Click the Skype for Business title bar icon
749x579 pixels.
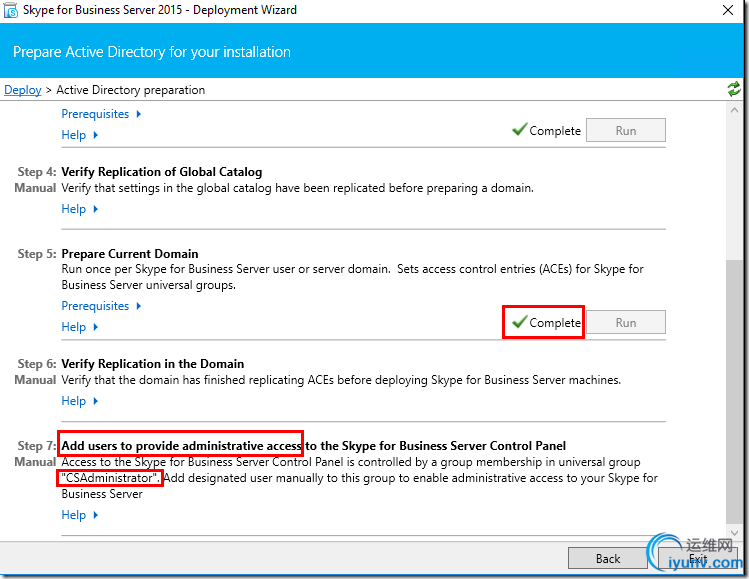click(x=11, y=11)
